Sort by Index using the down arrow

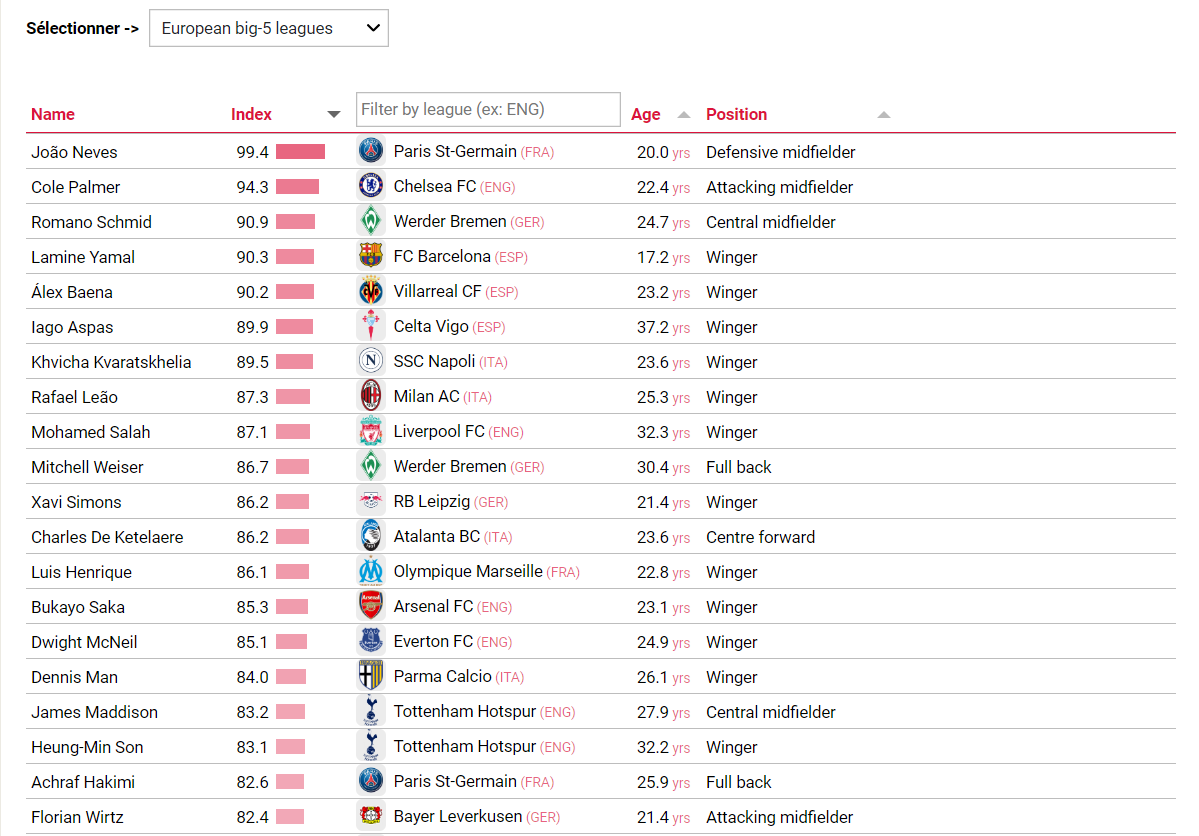pos(333,115)
